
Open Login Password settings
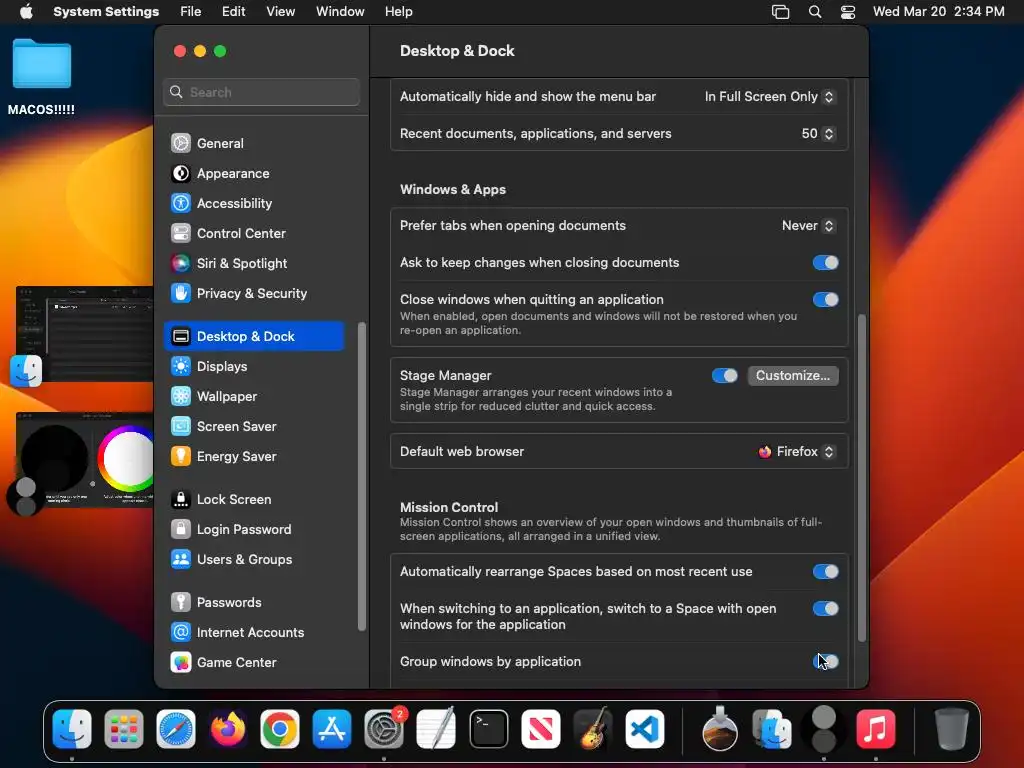(253, 530)
